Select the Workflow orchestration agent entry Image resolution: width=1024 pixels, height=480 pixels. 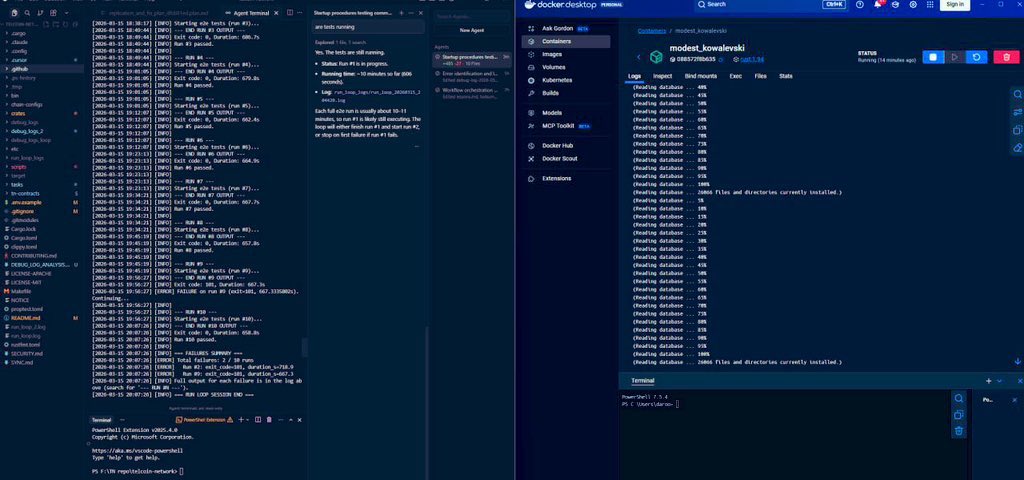click(473, 93)
